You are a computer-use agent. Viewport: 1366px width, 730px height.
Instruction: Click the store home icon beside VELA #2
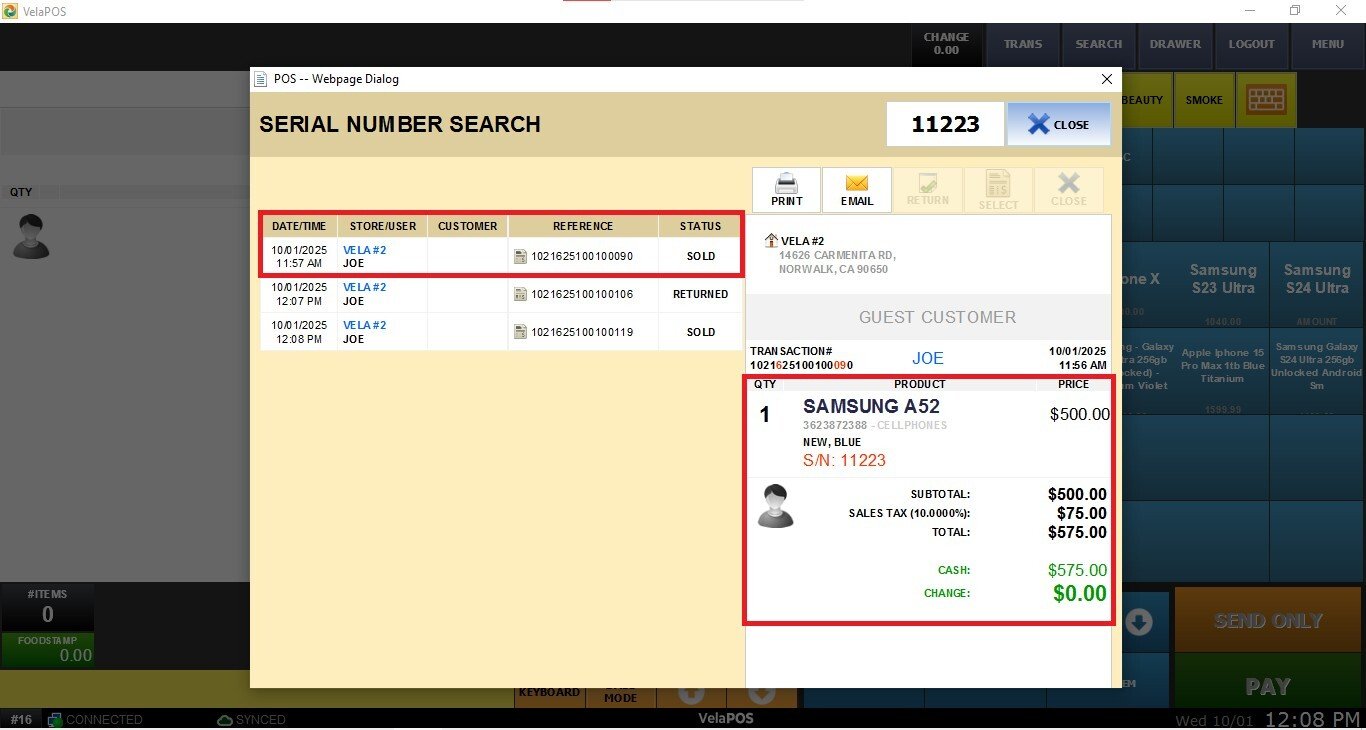[x=771, y=241]
